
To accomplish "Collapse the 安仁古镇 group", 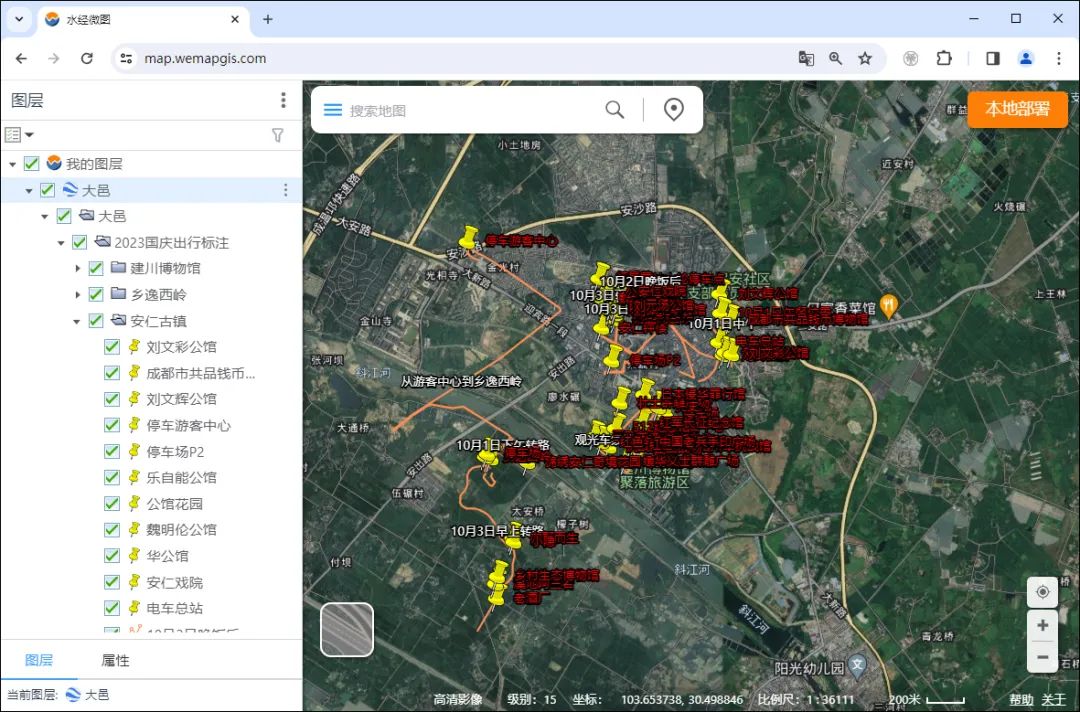I will [78, 321].
